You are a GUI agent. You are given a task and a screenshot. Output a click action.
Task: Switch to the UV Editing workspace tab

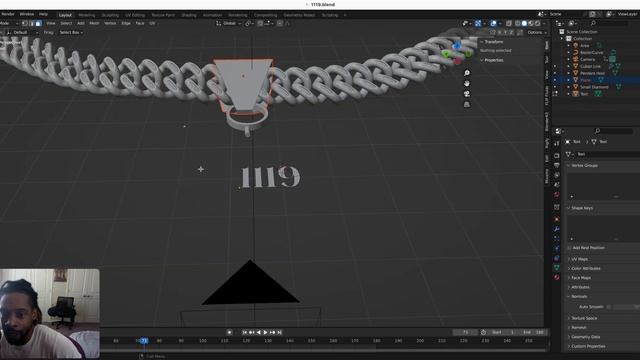pyautogui.click(x=135, y=15)
